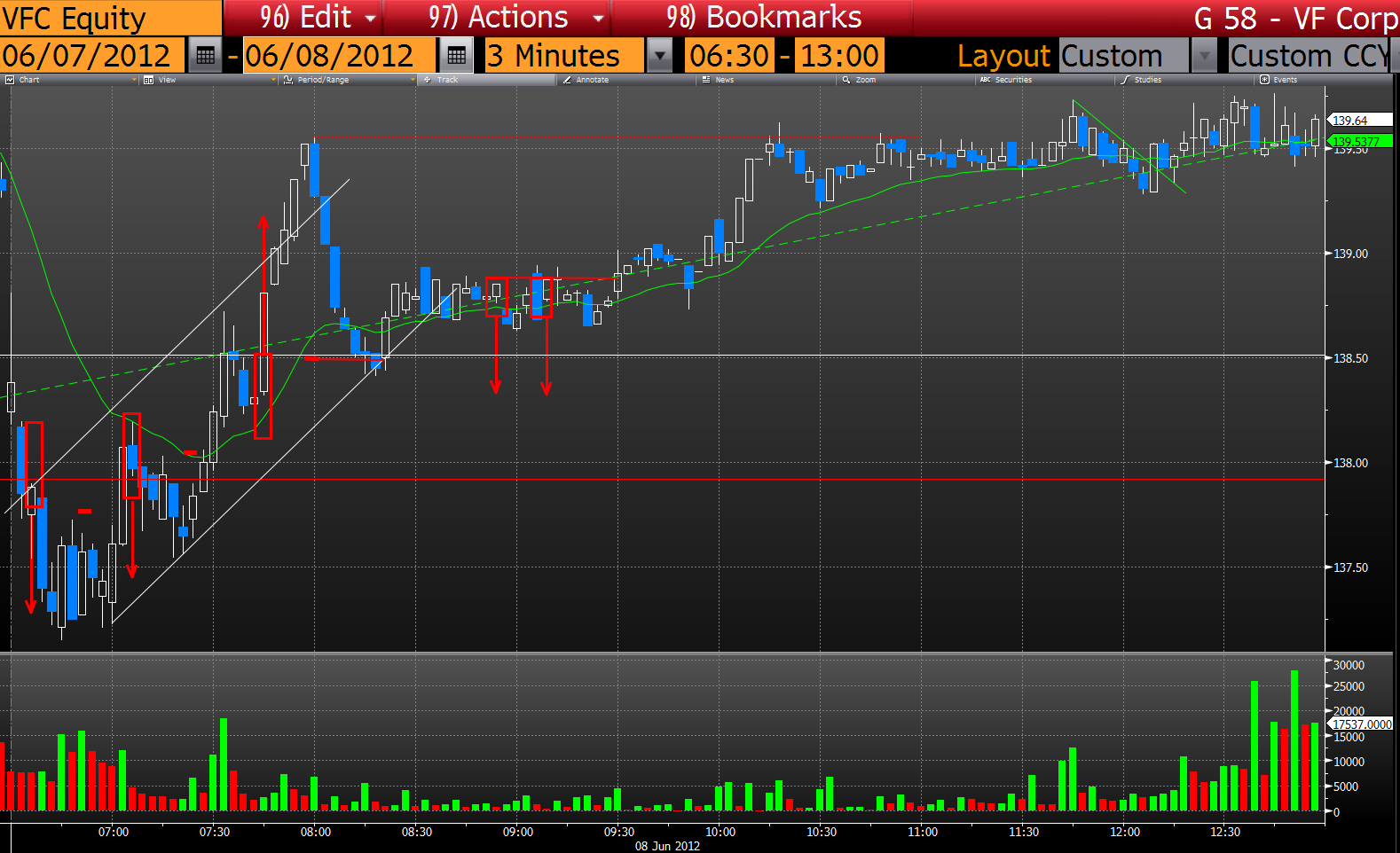Image resolution: width=1400 pixels, height=853 pixels.
Task: Click the G 58 - VF Corp title
Action: coord(1296,18)
